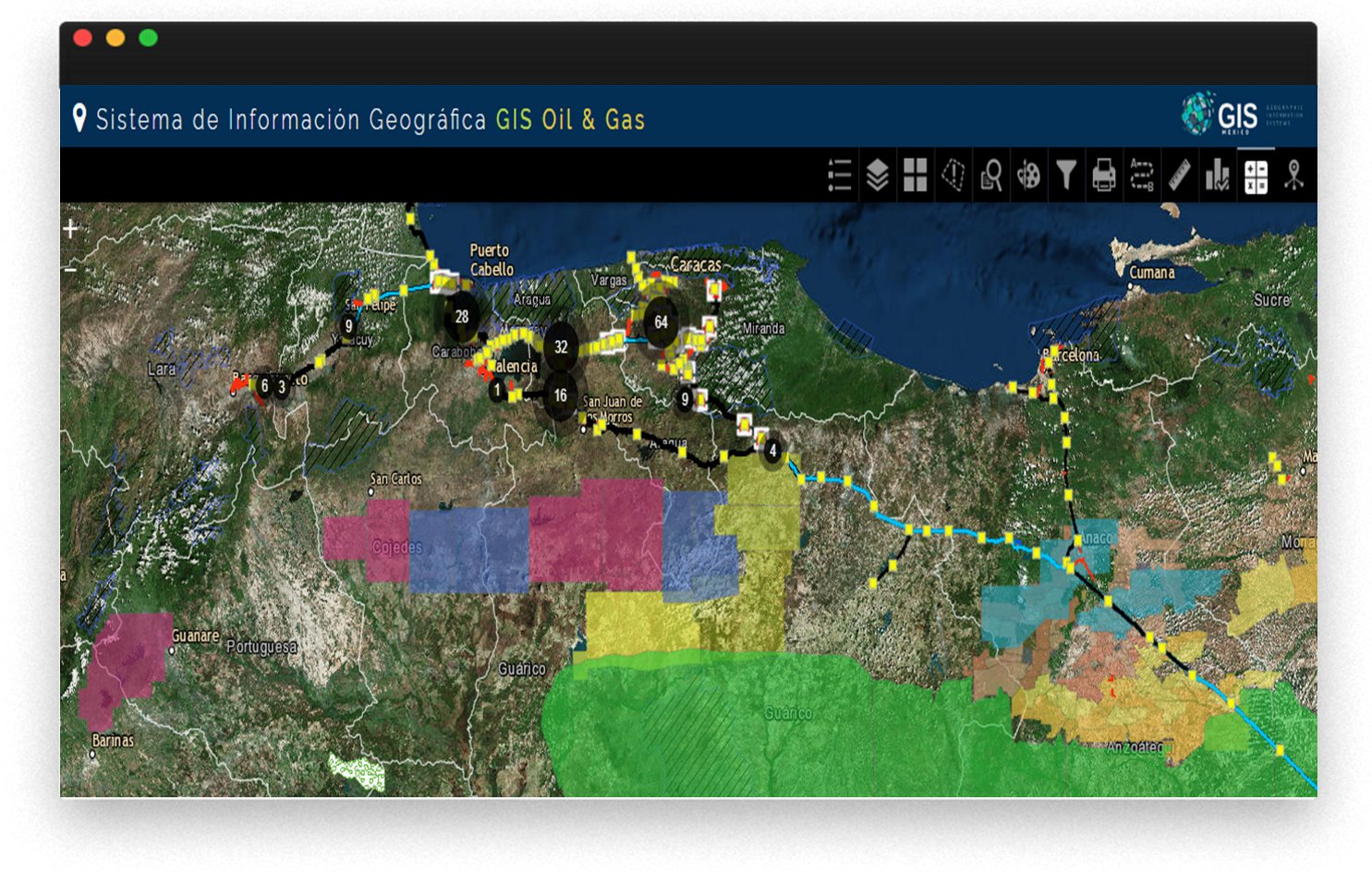The width and height of the screenshot is (1372, 885).
Task: Click the funnel filter icon
Action: coord(1066,175)
